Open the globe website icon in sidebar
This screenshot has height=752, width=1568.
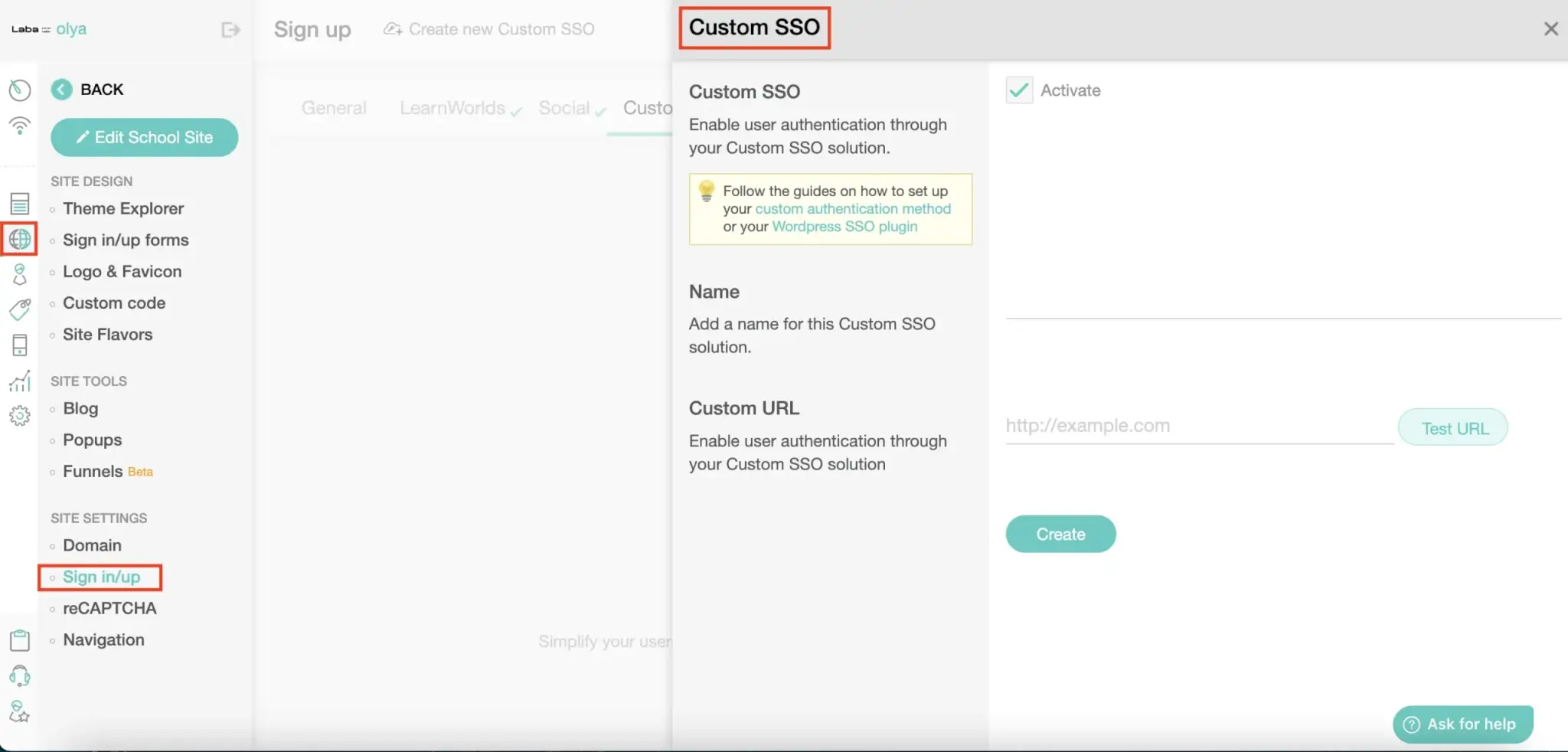(20, 239)
